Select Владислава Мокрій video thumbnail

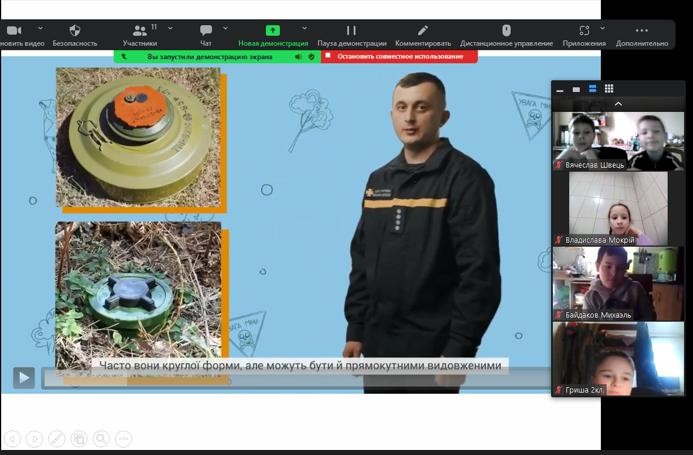point(618,208)
